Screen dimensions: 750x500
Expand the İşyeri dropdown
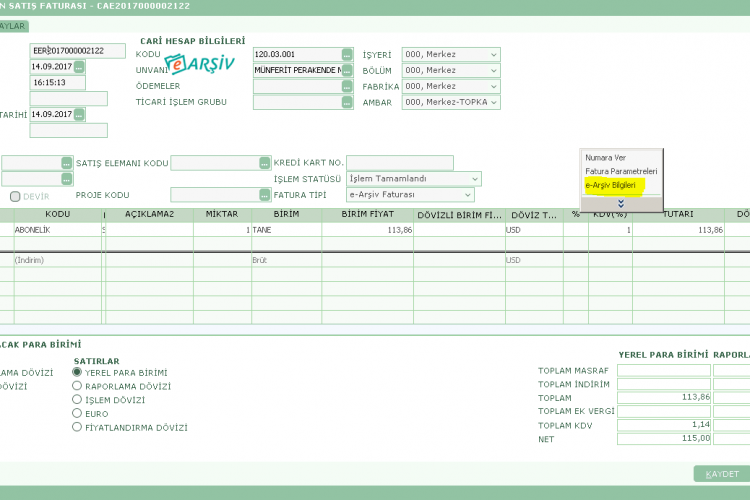pos(494,54)
